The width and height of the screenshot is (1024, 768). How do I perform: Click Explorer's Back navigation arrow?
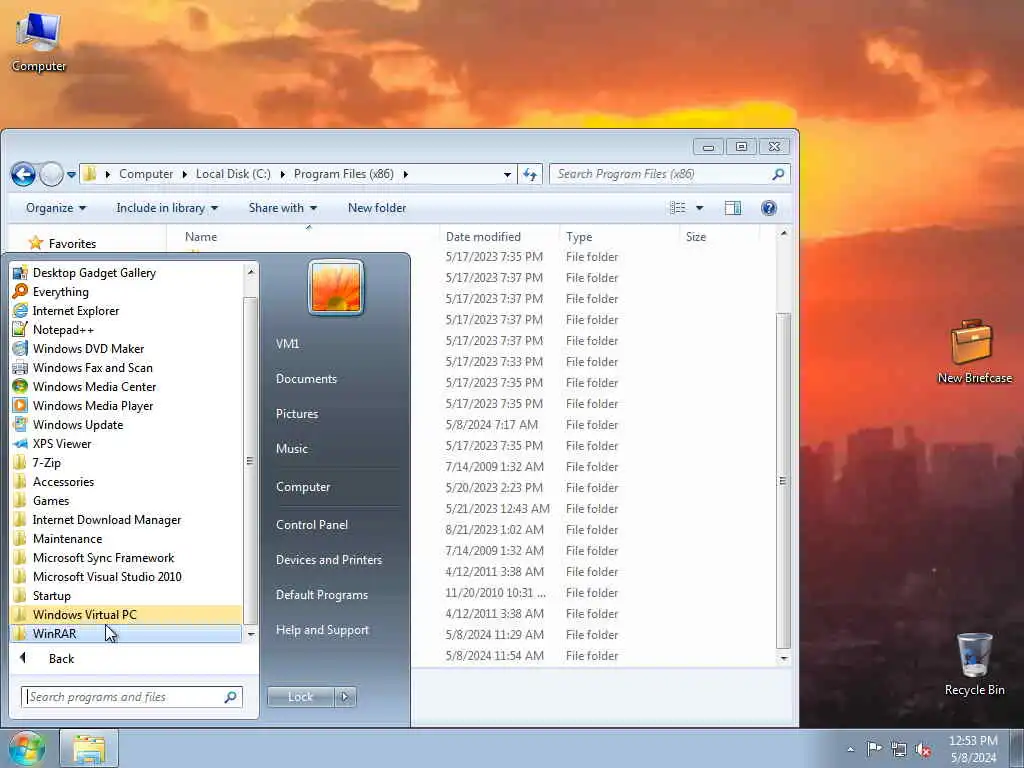pos(24,174)
